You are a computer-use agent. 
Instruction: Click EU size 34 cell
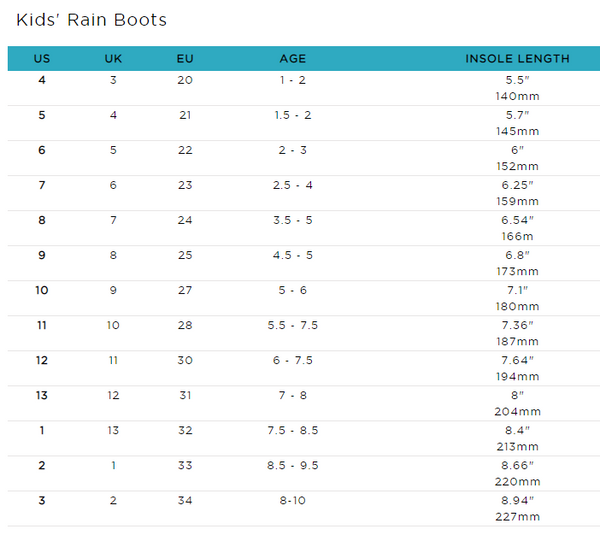tap(185, 500)
